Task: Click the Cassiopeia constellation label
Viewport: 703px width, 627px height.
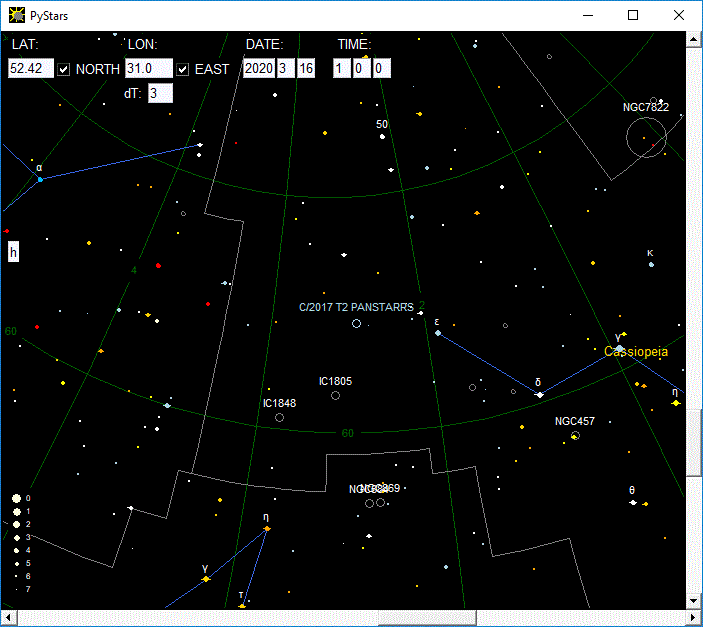Action: 636,352
